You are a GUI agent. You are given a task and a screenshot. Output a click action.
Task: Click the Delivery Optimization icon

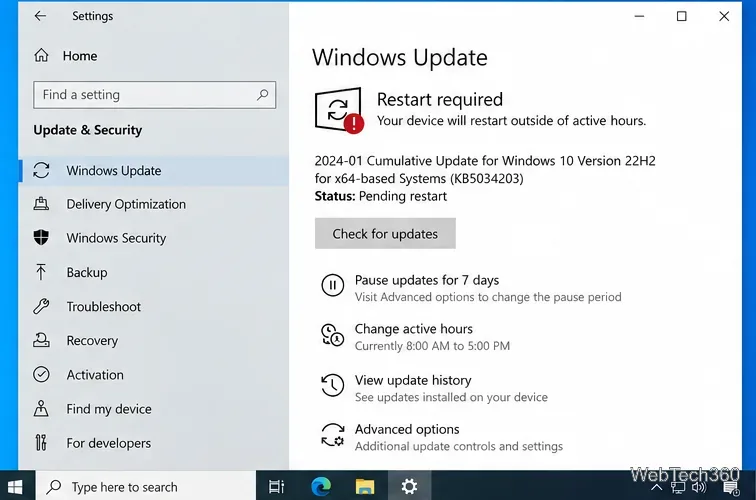(x=41, y=204)
